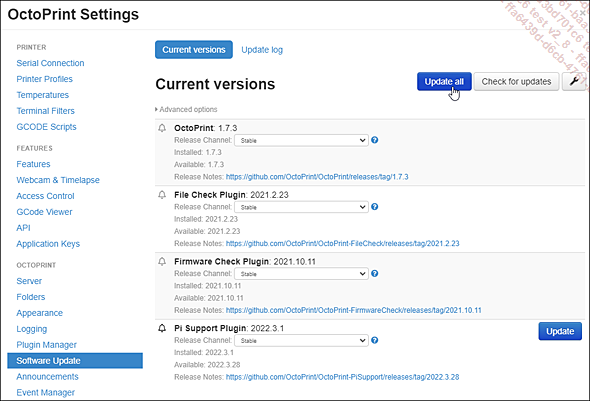The image size is (590, 401).
Task: Toggle the bell icon beside OctoPrint
Action: (162, 128)
